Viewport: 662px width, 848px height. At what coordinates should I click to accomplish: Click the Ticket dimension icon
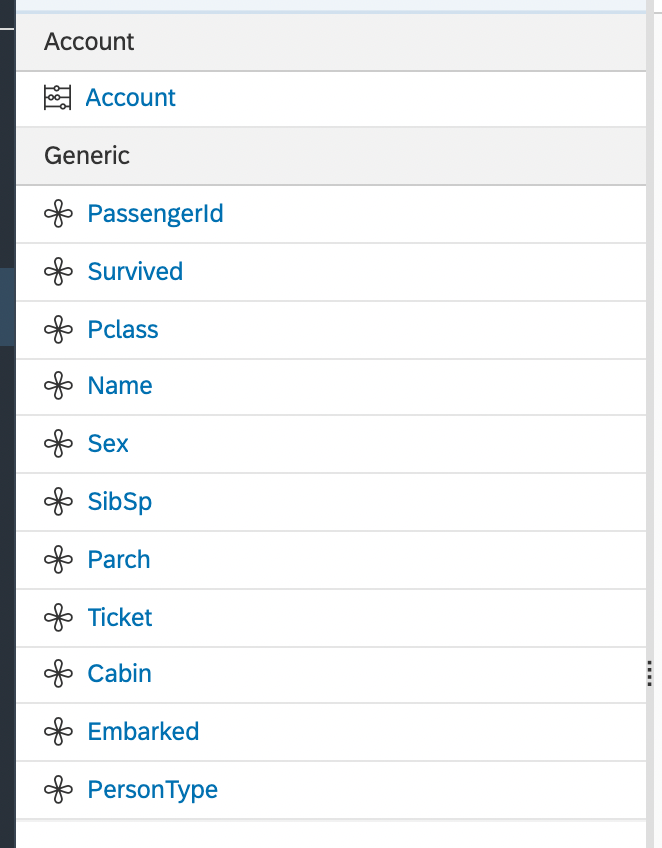pyautogui.click(x=59, y=618)
